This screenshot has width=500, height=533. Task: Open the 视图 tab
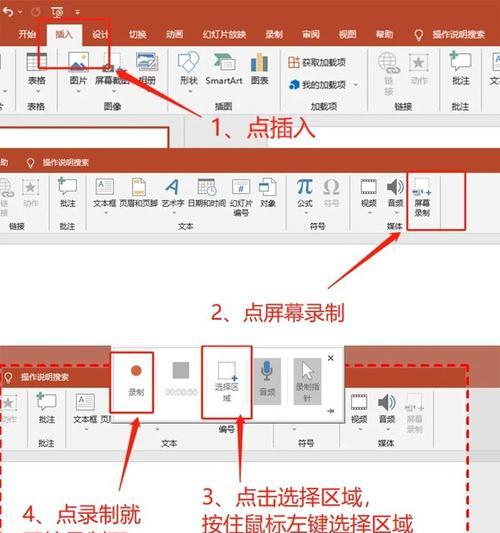pos(347,34)
